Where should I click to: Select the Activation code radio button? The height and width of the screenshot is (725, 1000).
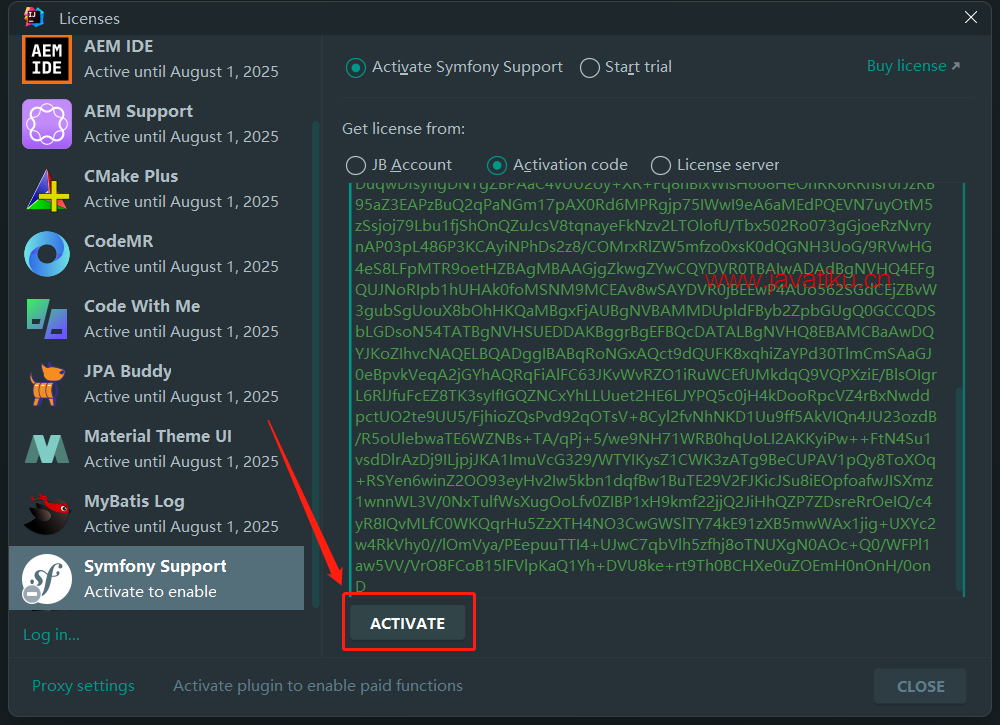coord(497,165)
